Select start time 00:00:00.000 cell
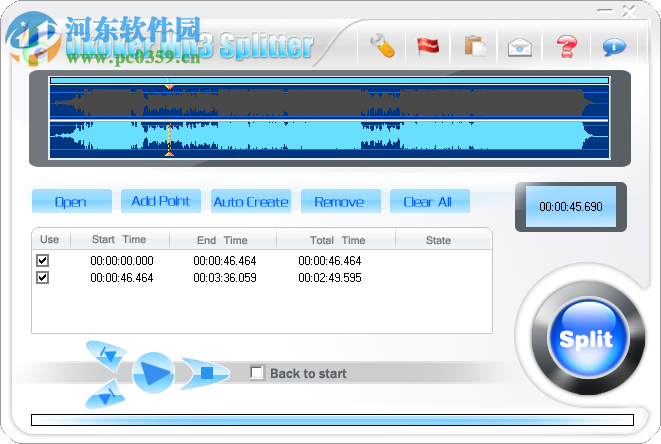661x444 pixels. pos(122,261)
